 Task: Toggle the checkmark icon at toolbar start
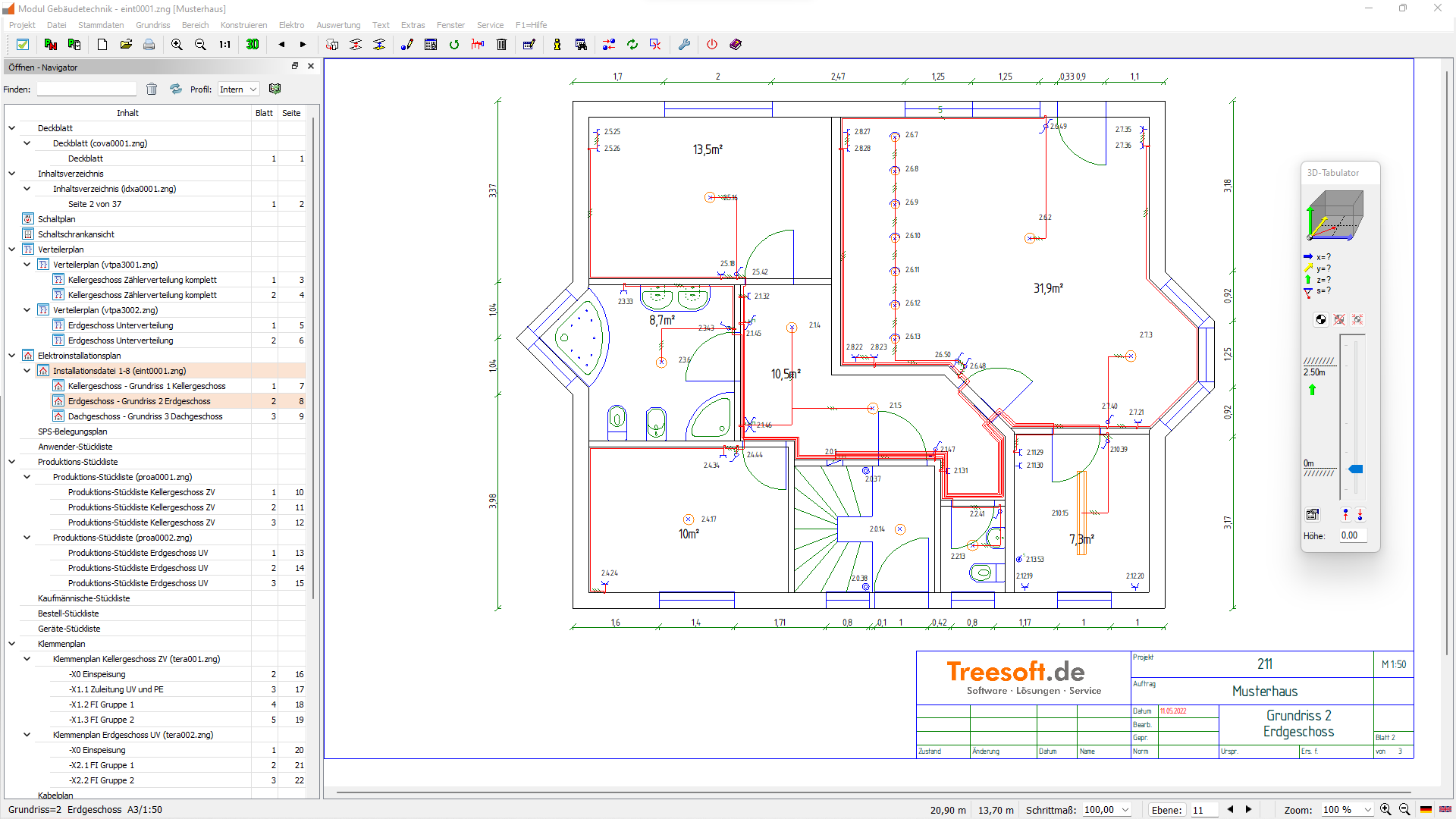[x=23, y=45]
